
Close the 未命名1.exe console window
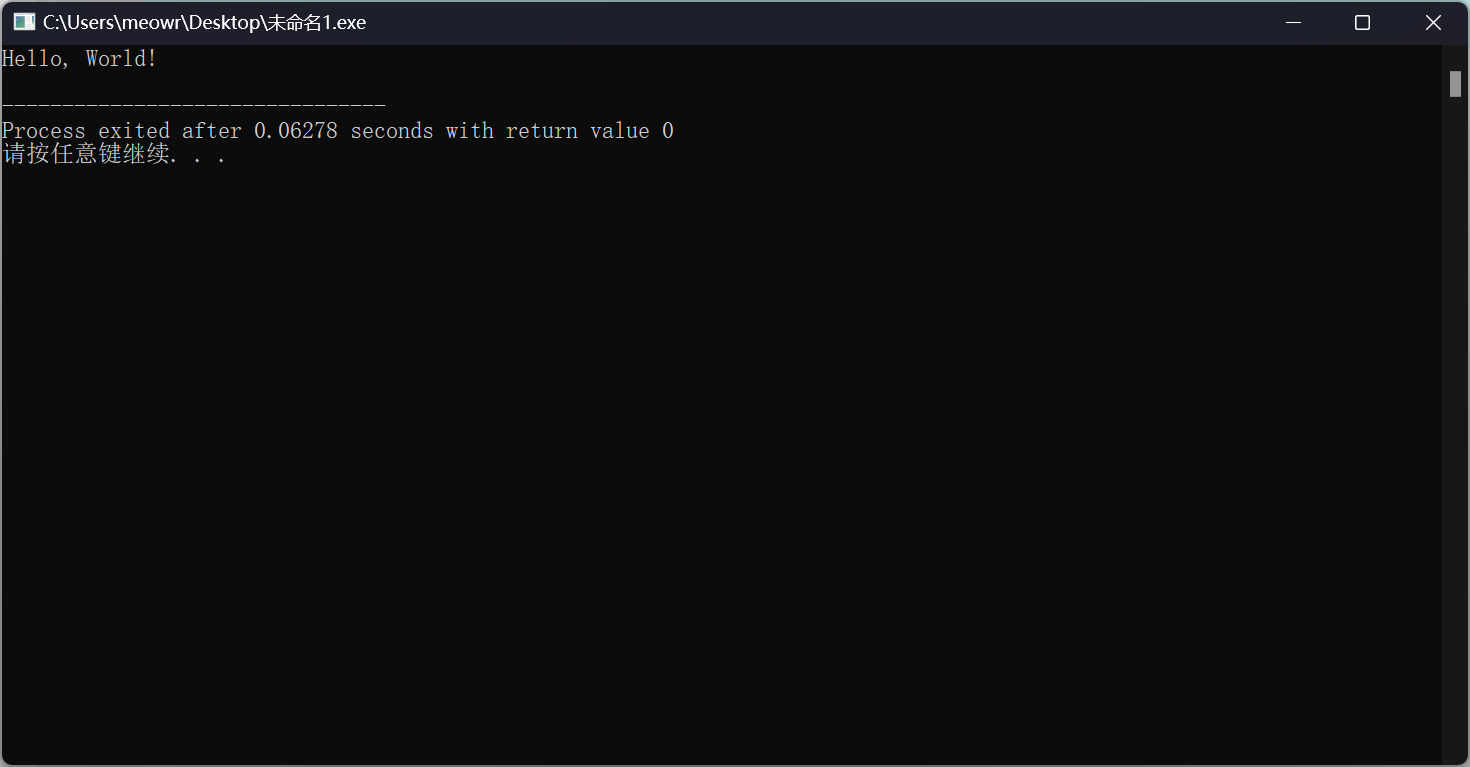point(1432,22)
